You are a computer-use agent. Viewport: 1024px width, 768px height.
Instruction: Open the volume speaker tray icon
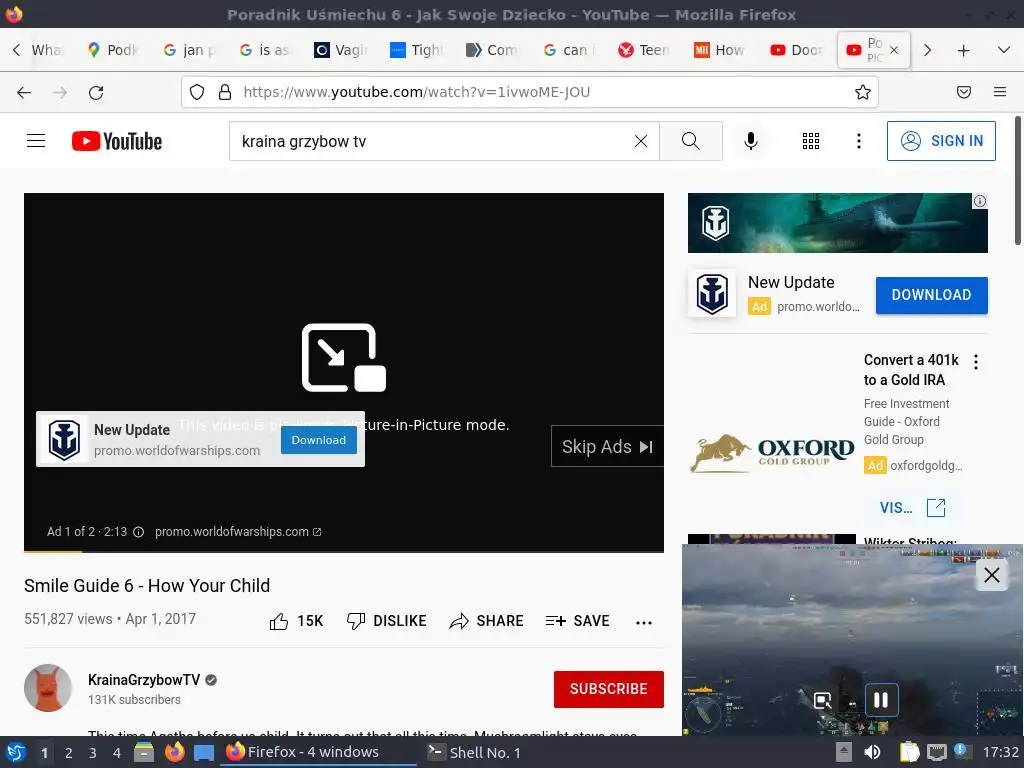pos(872,752)
